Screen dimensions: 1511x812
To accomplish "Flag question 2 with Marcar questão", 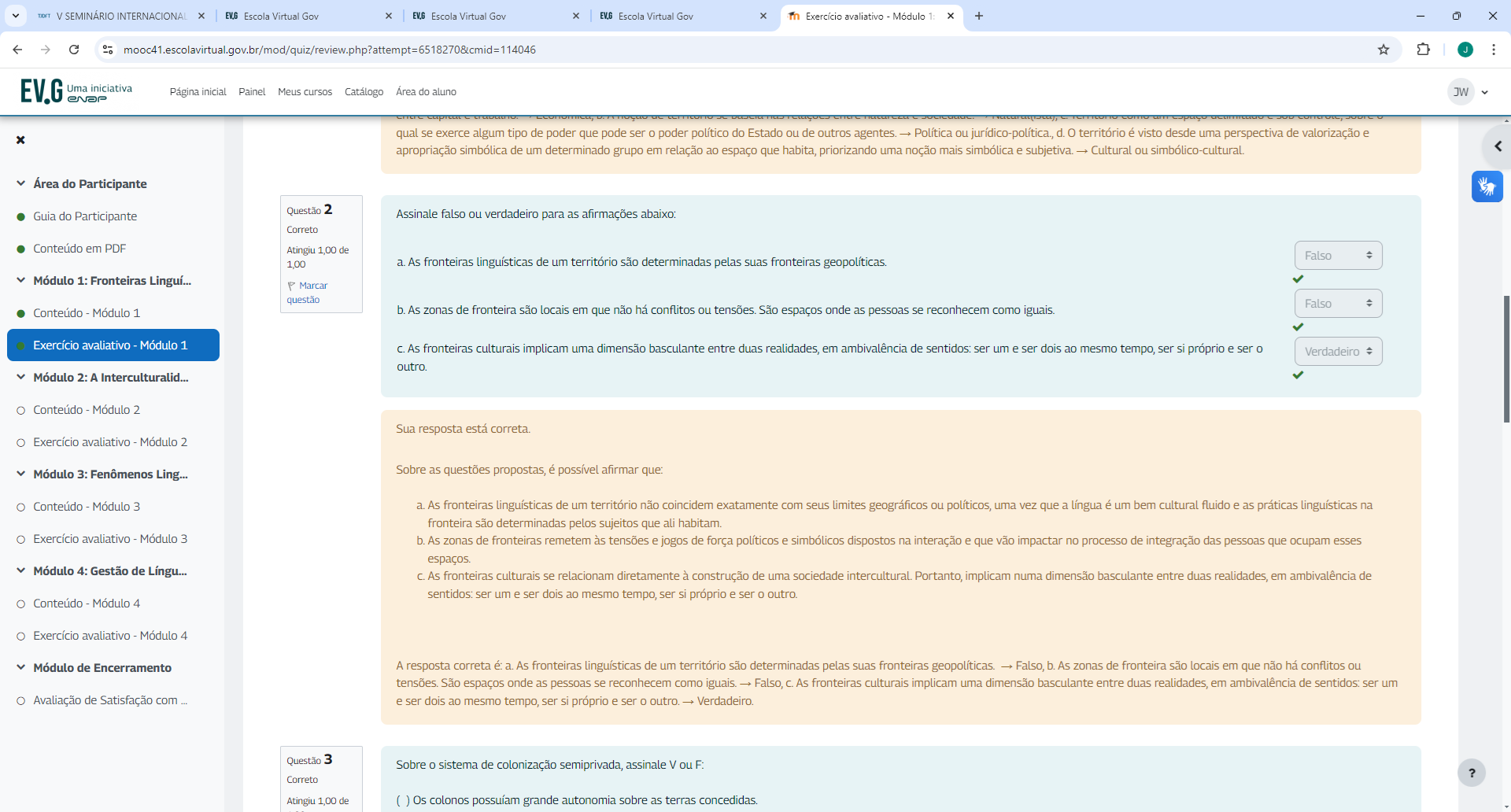I will (x=308, y=292).
